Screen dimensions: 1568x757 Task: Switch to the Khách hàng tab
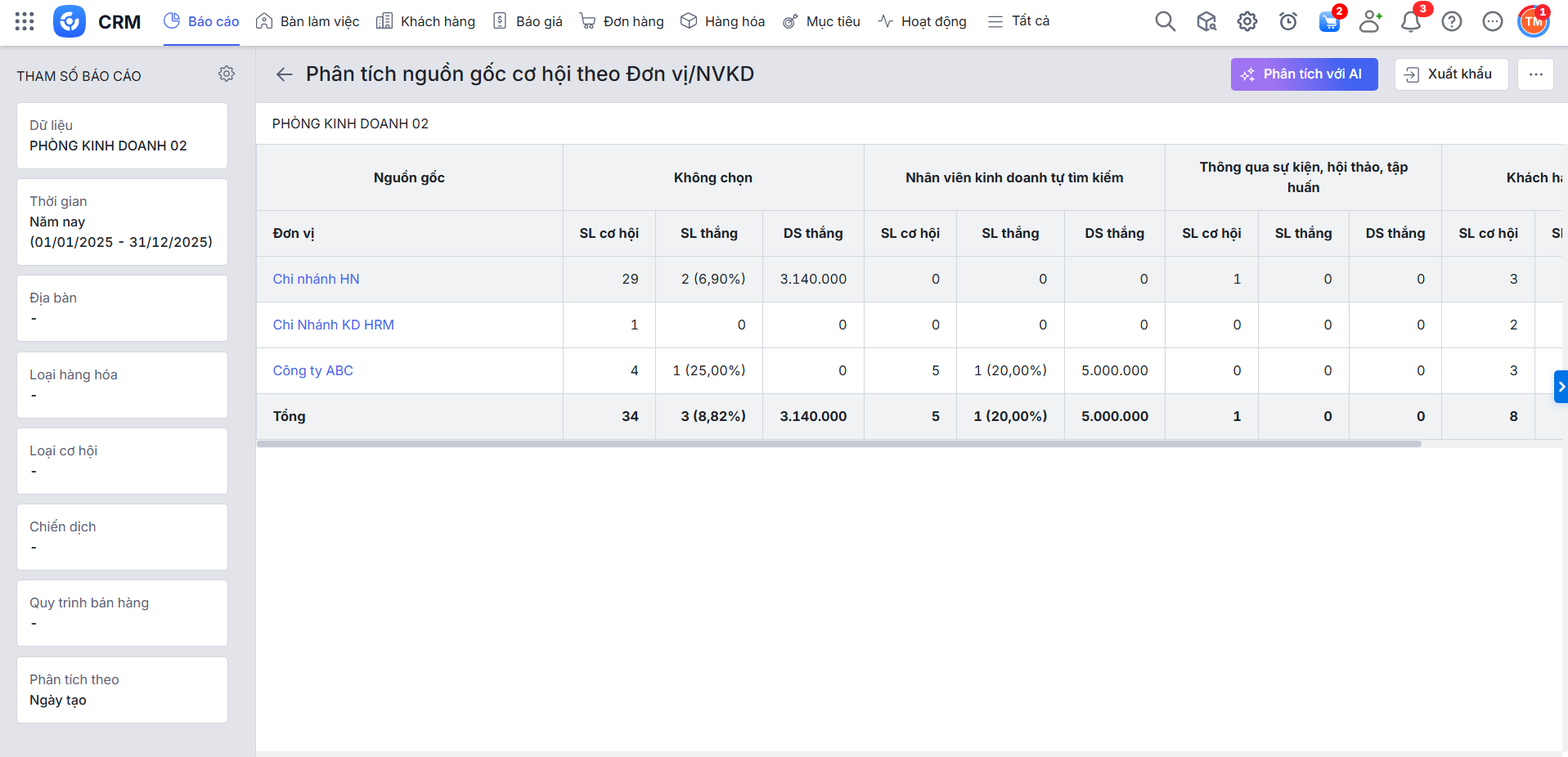click(425, 21)
